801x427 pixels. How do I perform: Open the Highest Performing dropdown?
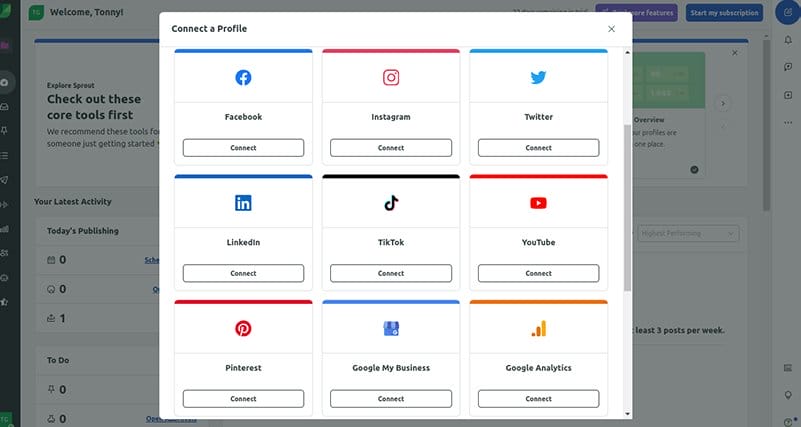(688, 233)
